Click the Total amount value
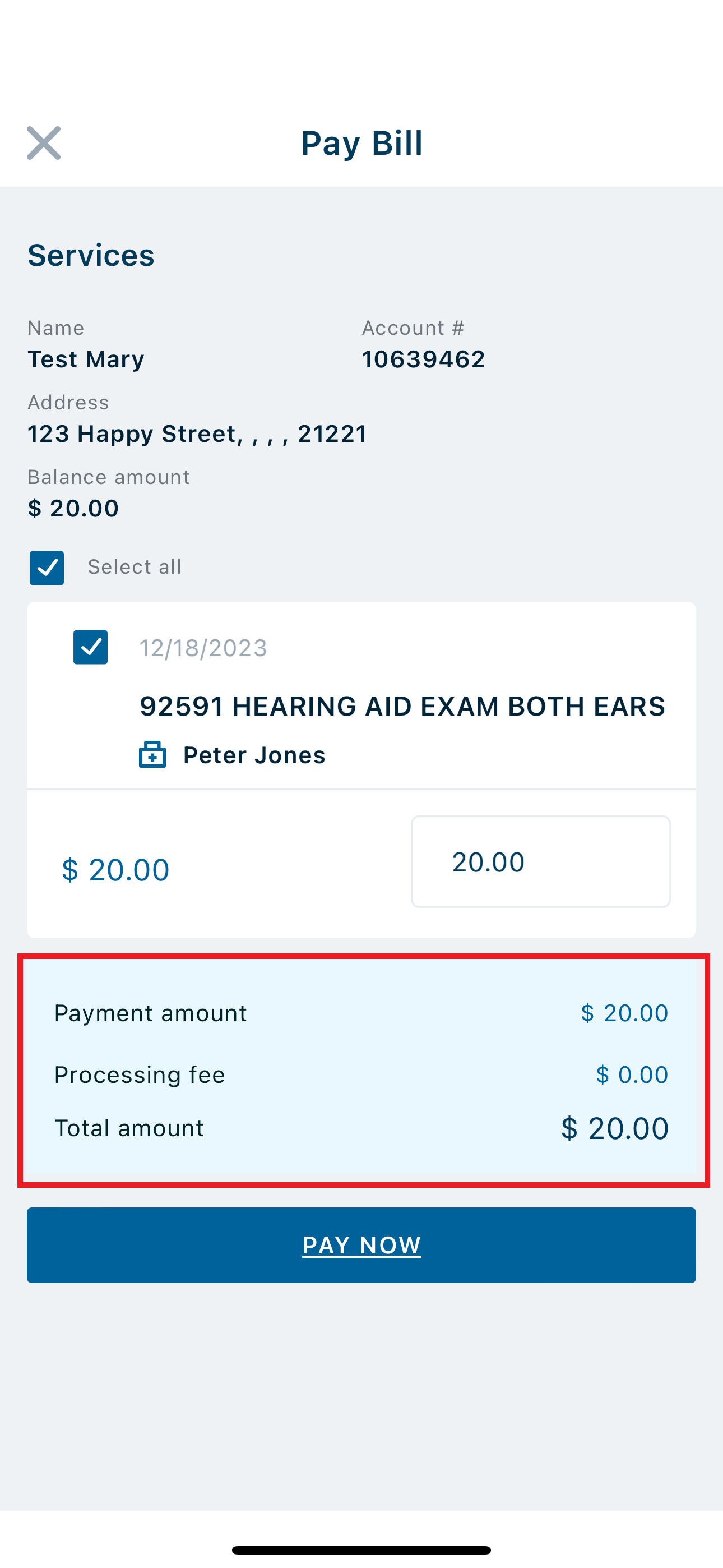The height and width of the screenshot is (1568, 723). (x=615, y=1128)
